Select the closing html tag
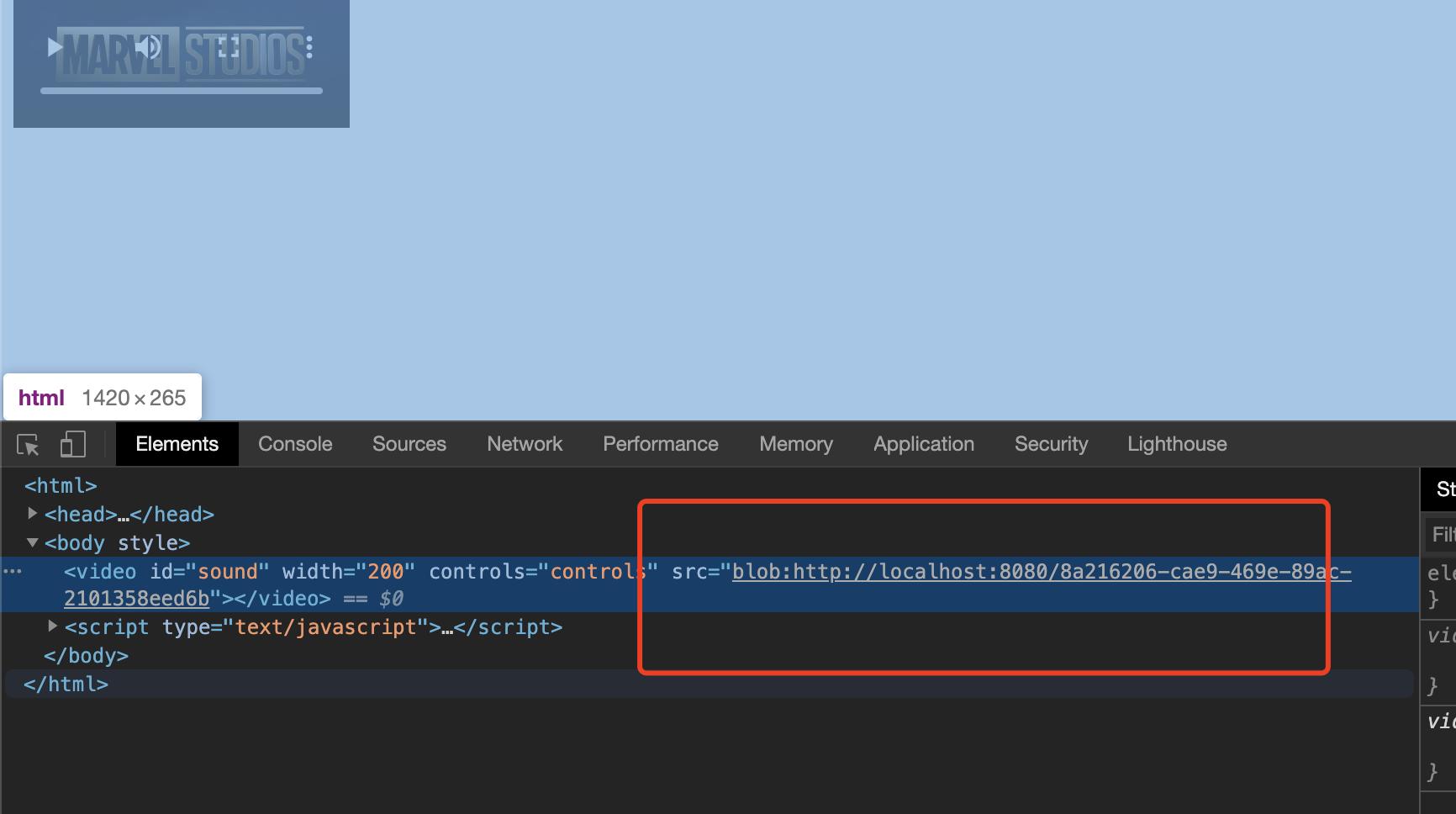The height and width of the screenshot is (814, 1456). (x=66, y=684)
